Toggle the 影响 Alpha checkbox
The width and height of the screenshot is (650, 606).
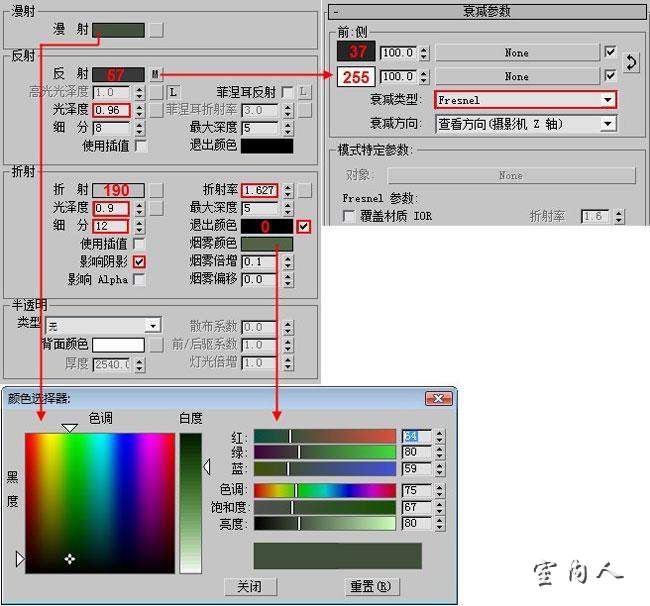(x=139, y=280)
